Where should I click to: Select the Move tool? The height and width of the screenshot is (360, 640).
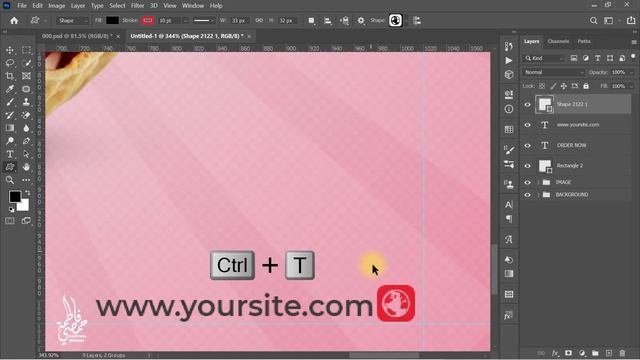10,50
